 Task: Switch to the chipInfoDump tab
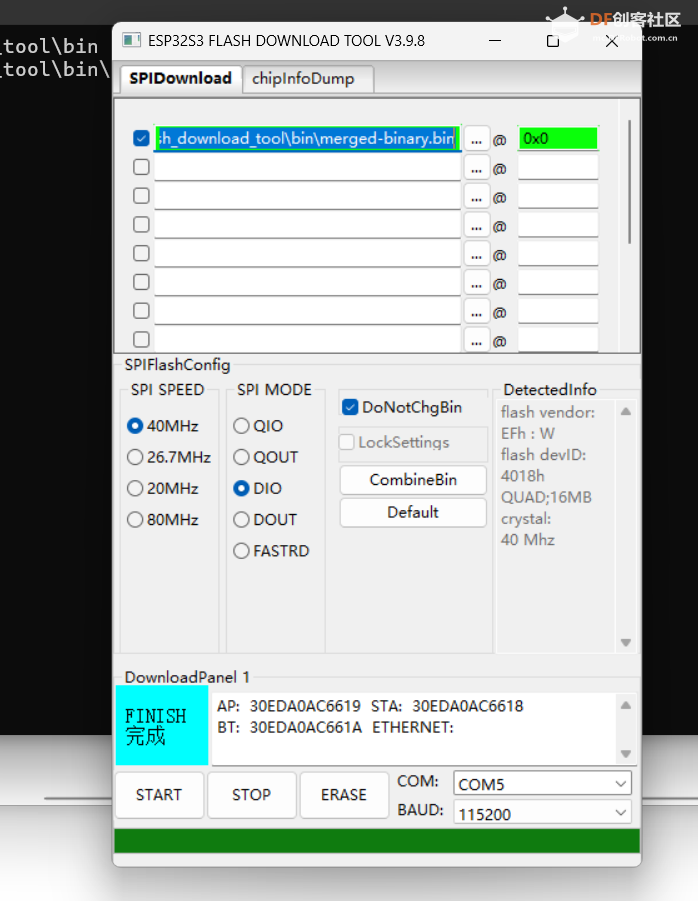pyautogui.click(x=308, y=79)
